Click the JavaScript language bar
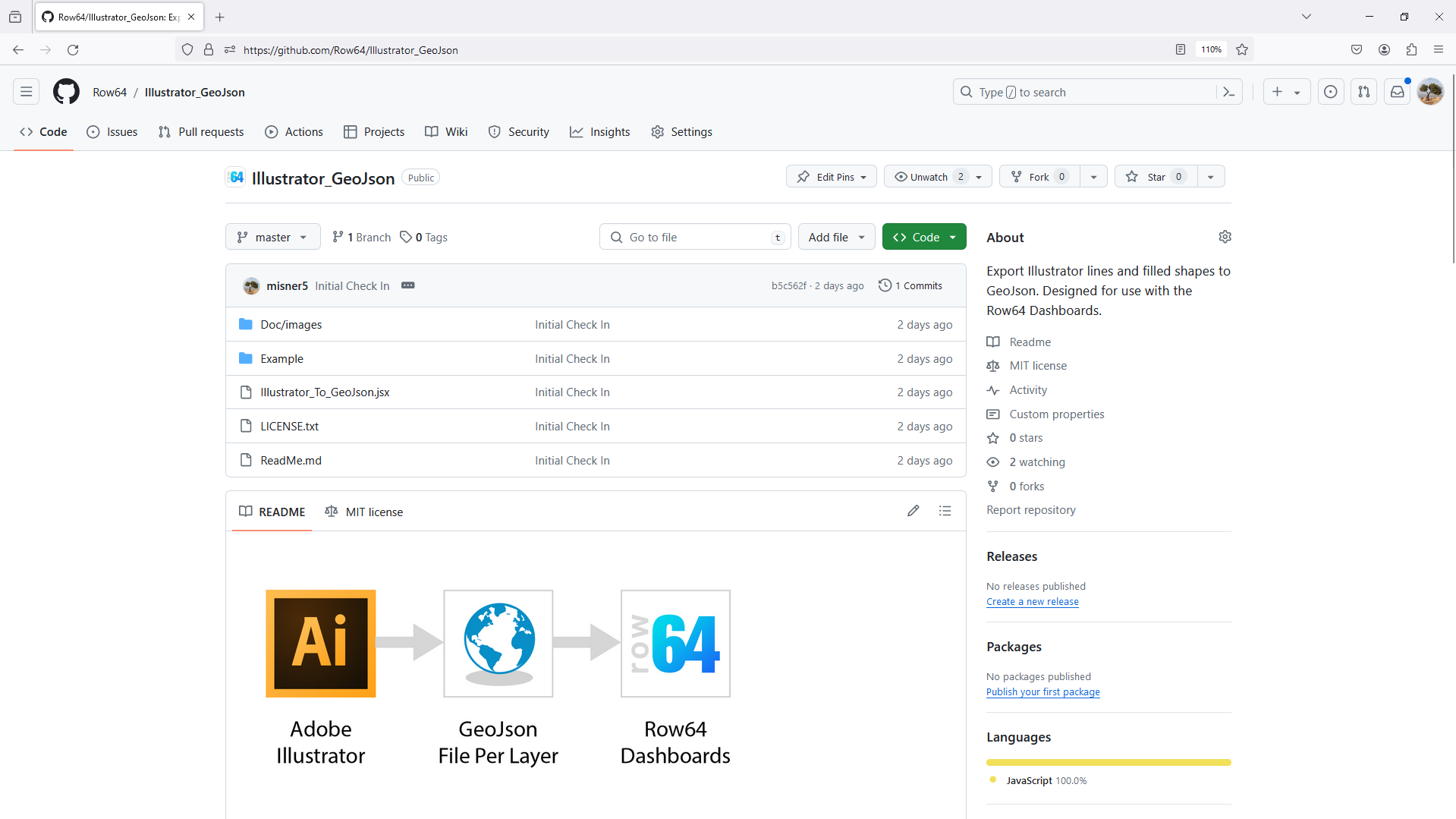Image resolution: width=1456 pixels, height=819 pixels. coord(1109,762)
